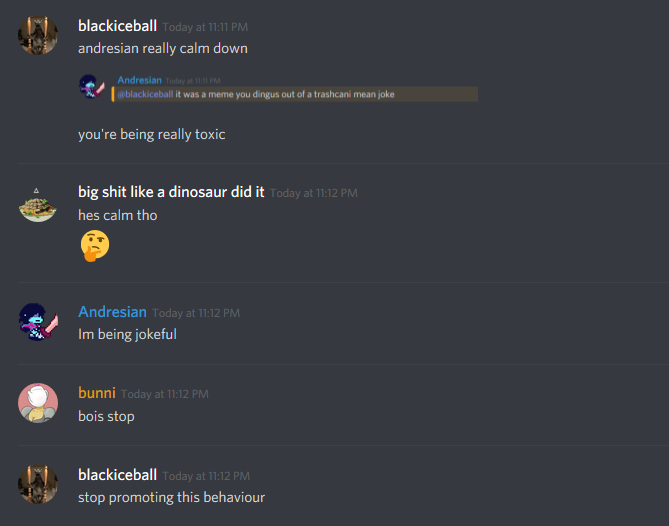The height and width of the screenshot is (526, 669).
Task: Click the small Andresian avatar in quoted message
Action: (92, 87)
